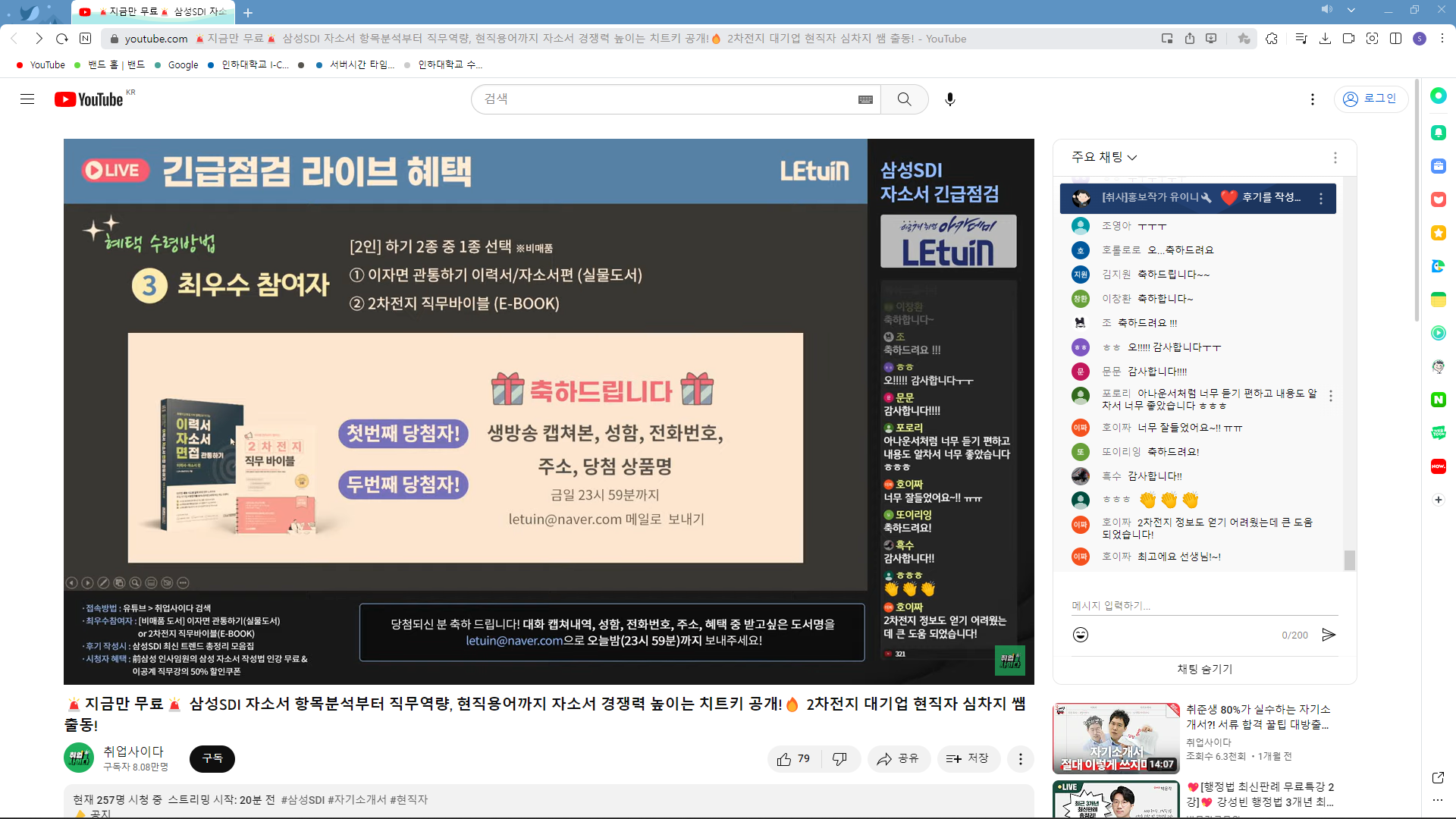Viewport: 1456px width, 819px height.
Task: Open the 밴드 홈 bookmark
Action: coord(110,65)
